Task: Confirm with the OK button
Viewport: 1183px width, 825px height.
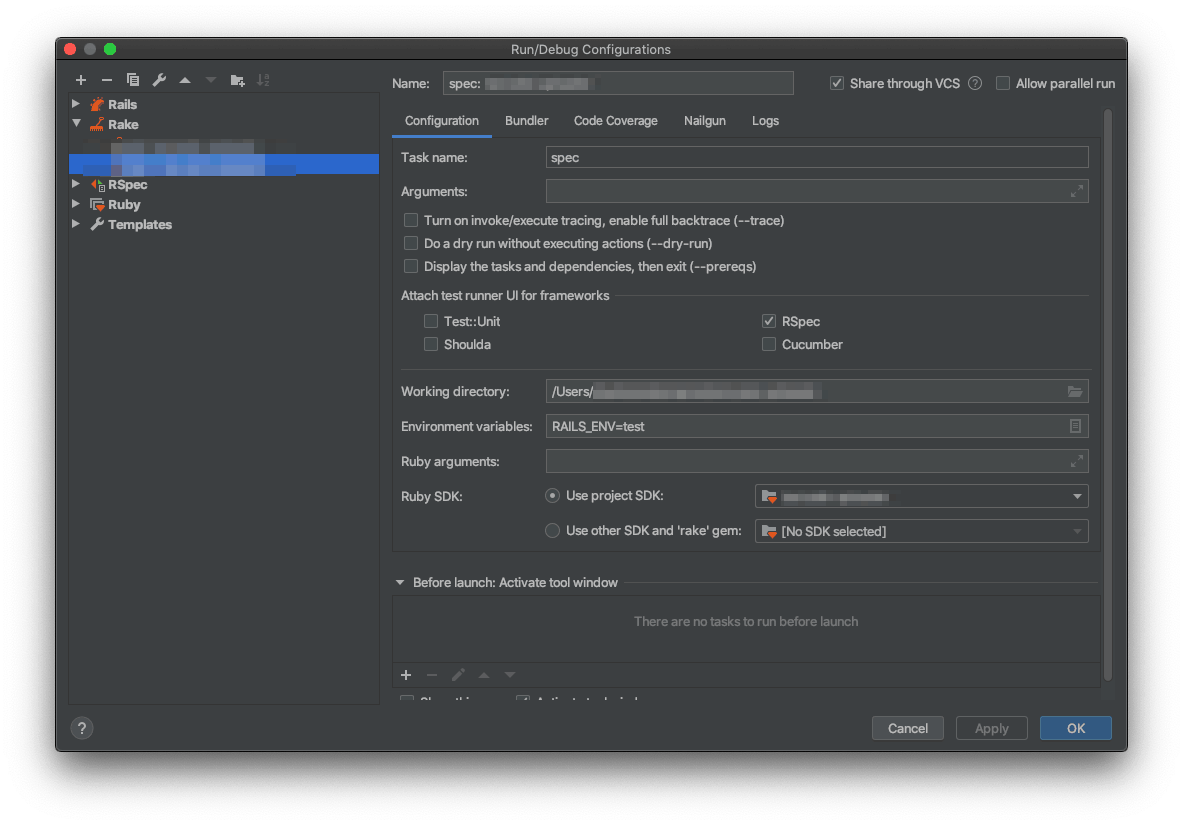Action: coord(1076,728)
